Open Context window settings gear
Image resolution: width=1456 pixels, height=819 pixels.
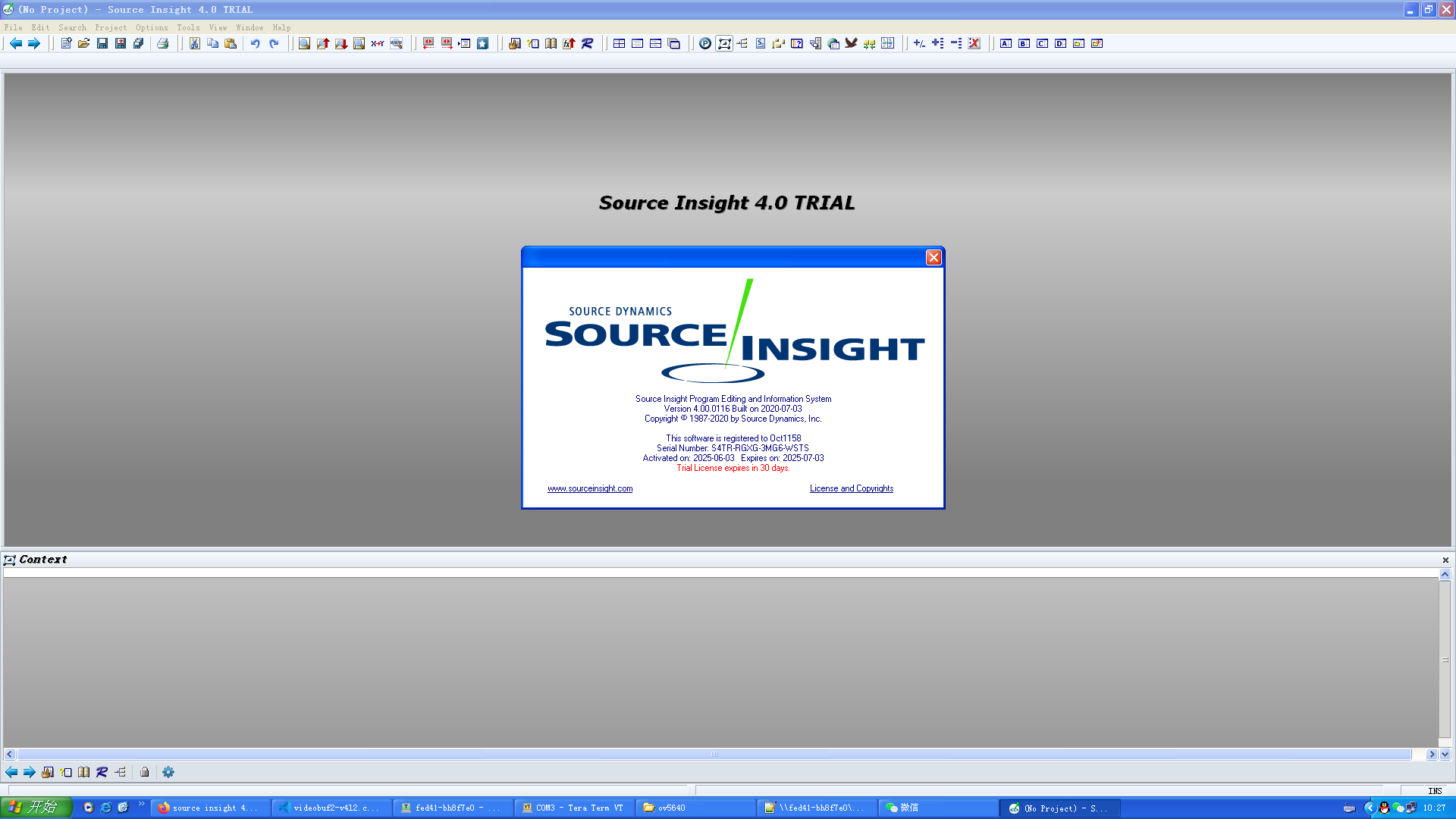168,772
